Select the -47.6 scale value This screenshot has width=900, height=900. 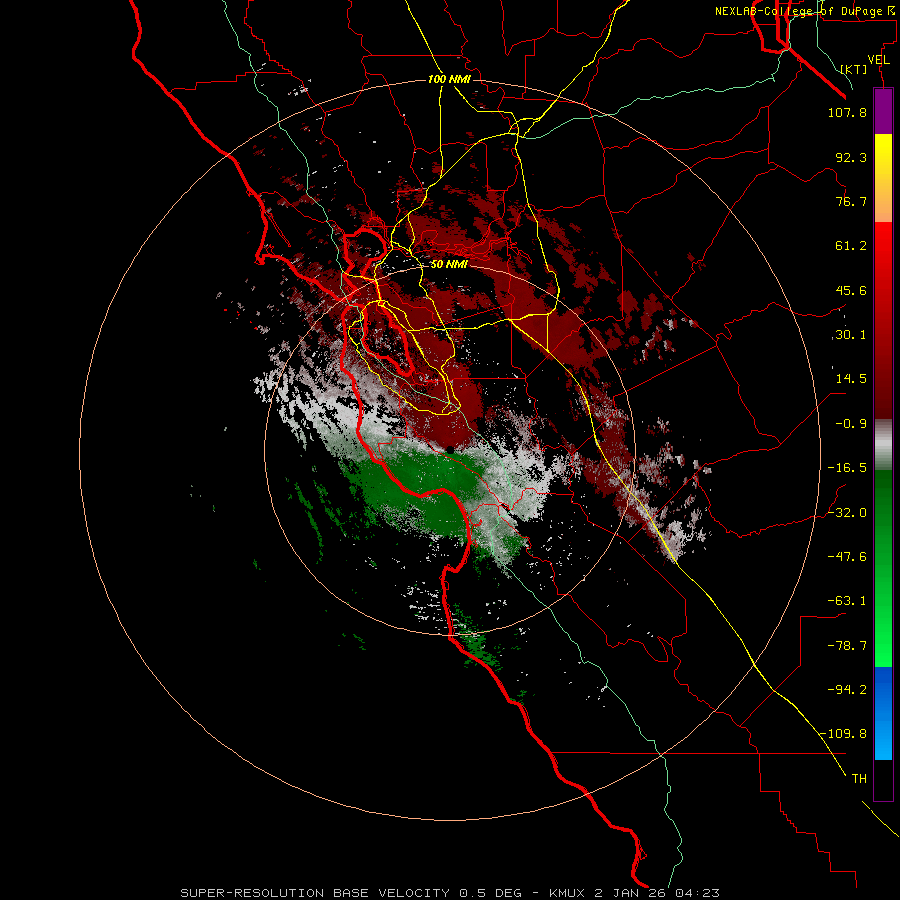(x=847, y=557)
